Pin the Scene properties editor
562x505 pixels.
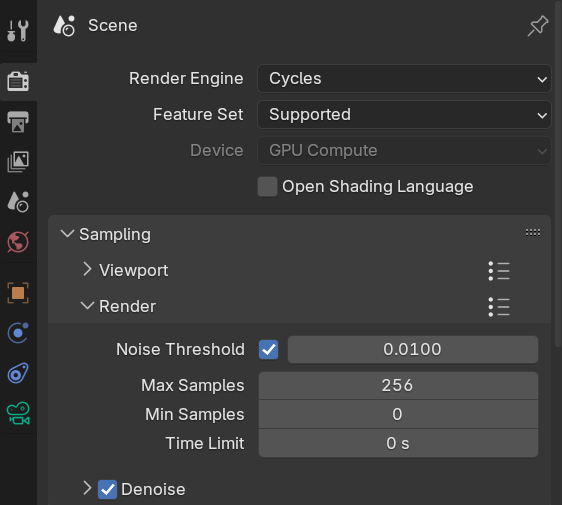click(x=538, y=26)
